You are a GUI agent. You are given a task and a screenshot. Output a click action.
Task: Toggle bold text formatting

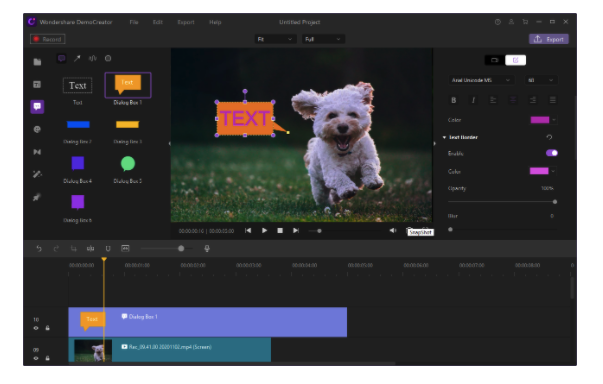(453, 100)
